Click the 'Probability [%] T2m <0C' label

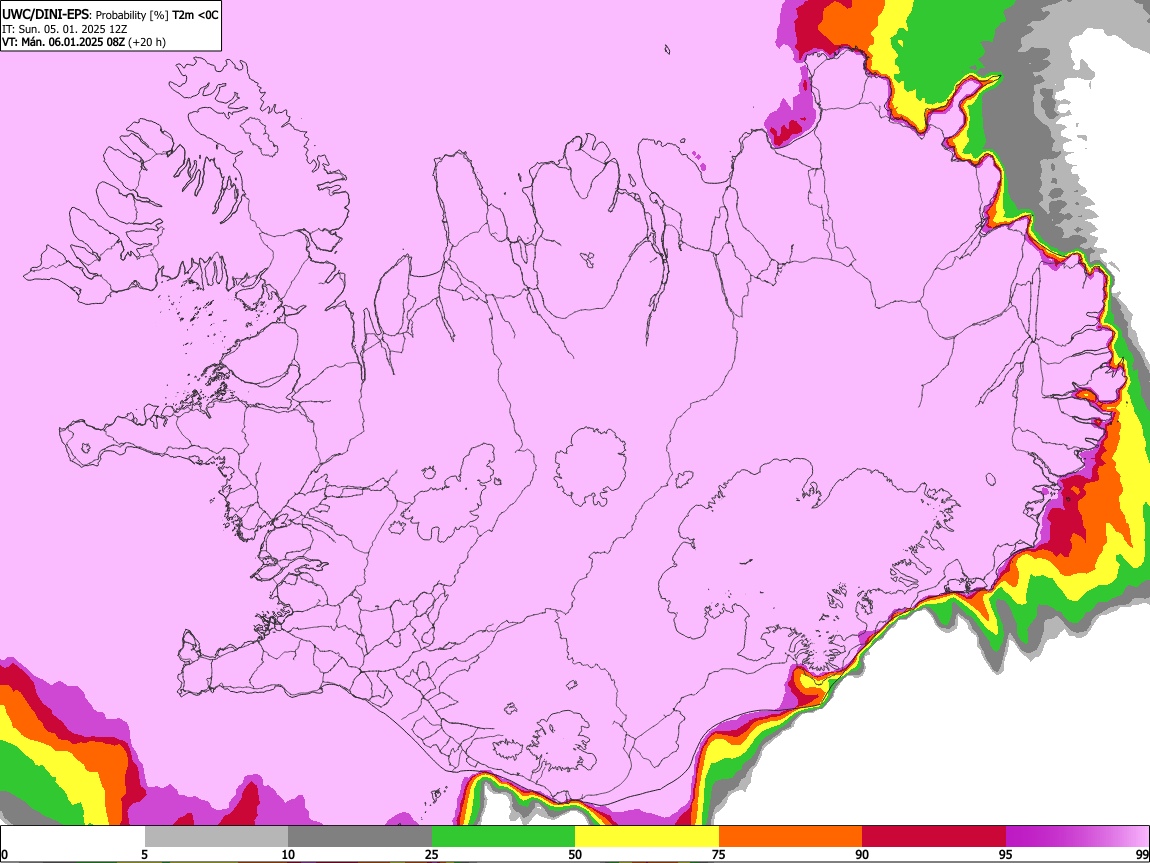point(157,15)
